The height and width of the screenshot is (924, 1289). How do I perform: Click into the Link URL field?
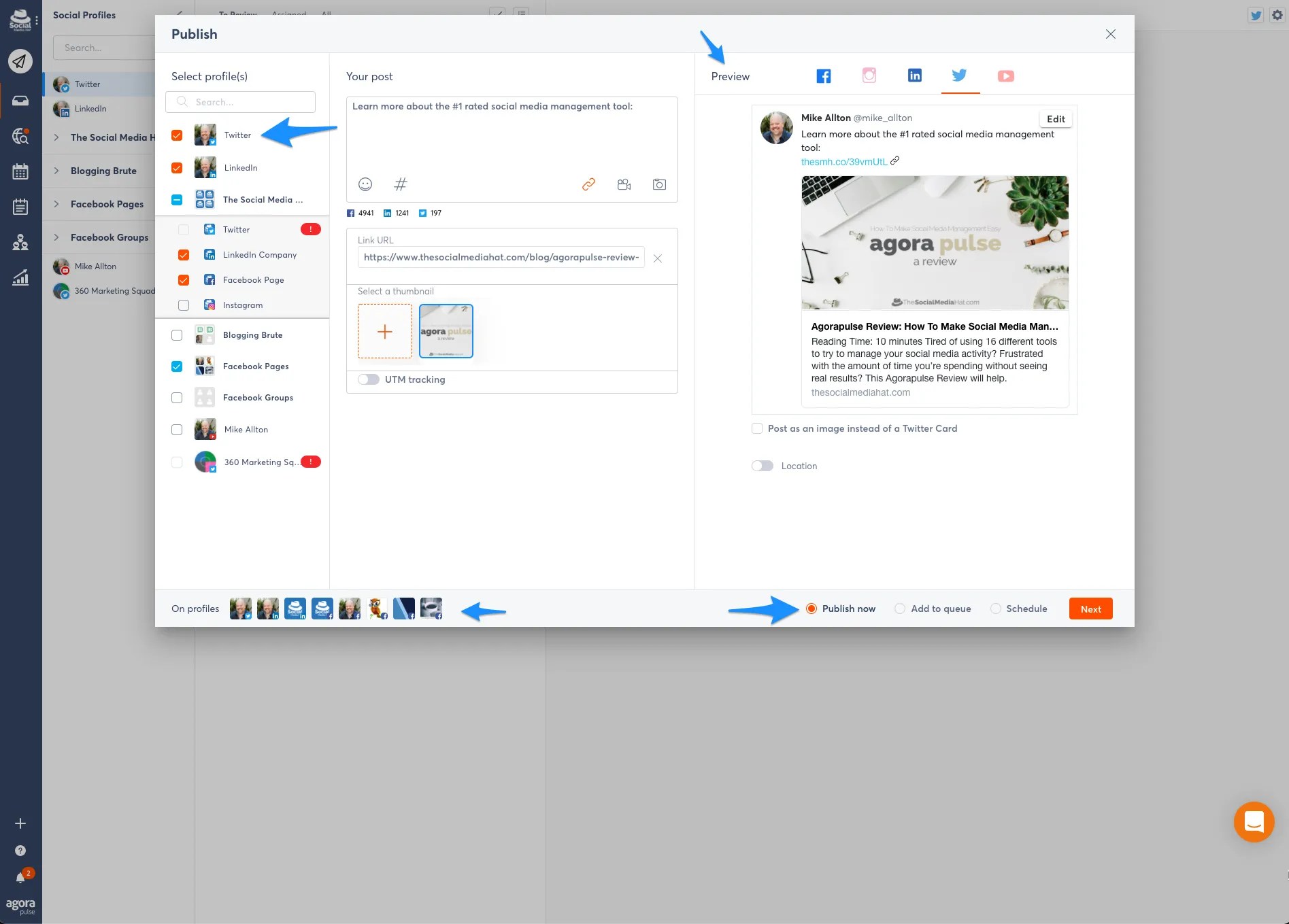tap(501, 257)
